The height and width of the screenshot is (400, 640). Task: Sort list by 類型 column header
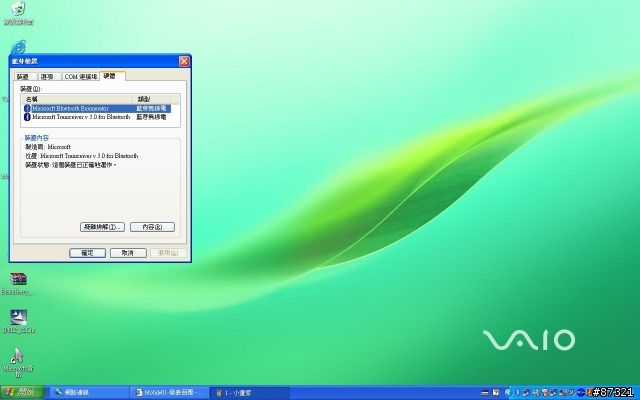pos(151,99)
